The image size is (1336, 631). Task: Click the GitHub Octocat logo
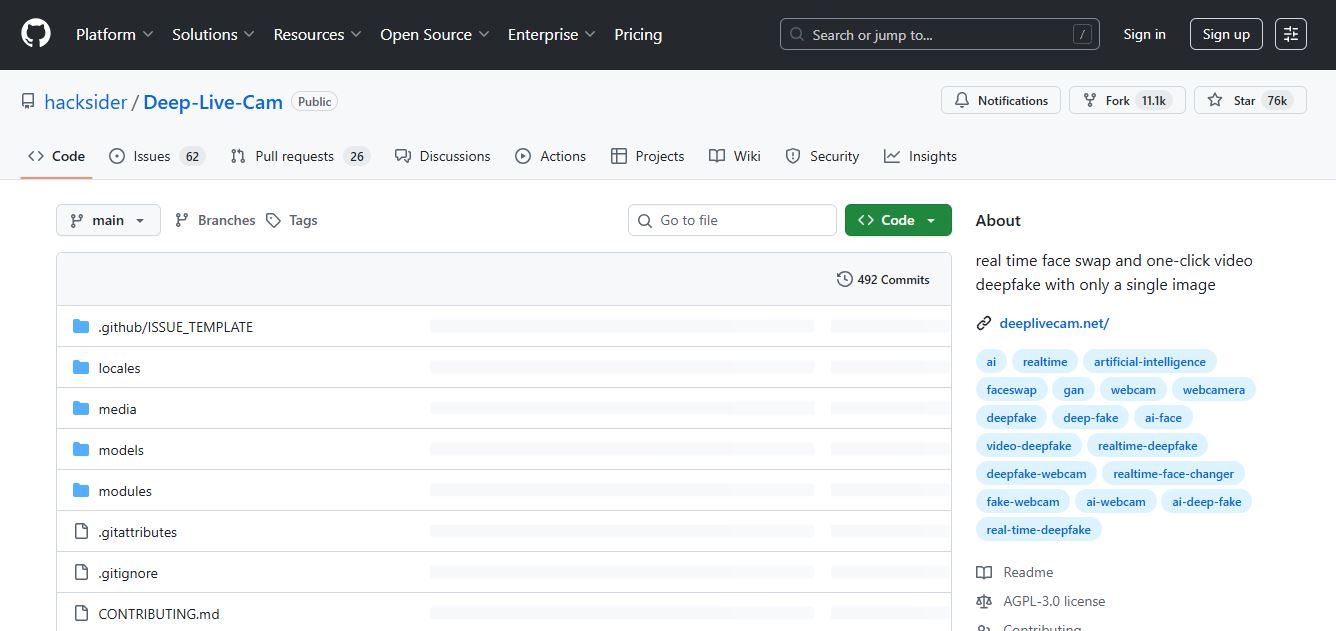[x=36, y=34]
